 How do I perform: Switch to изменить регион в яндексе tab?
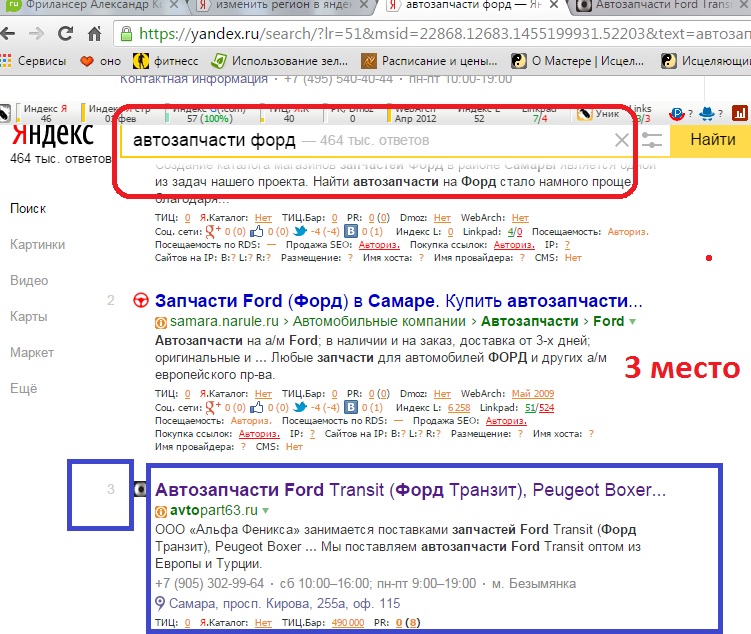tap(284, 6)
